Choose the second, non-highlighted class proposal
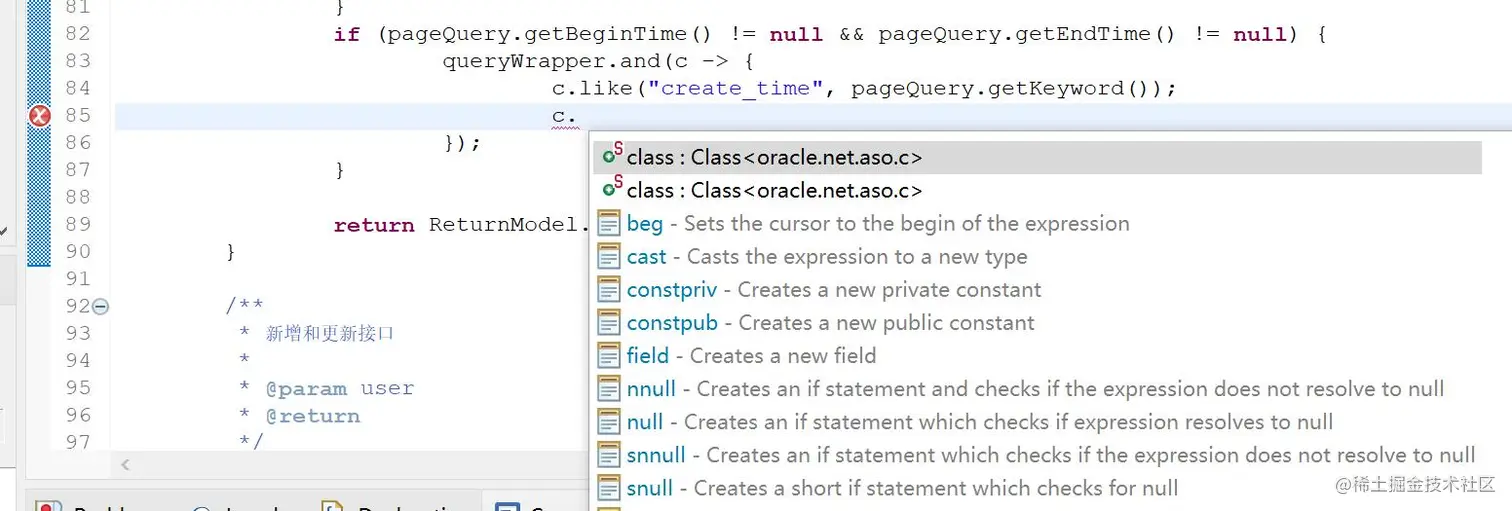Viewport: 1512px width, 511px height. (1036, 190)
